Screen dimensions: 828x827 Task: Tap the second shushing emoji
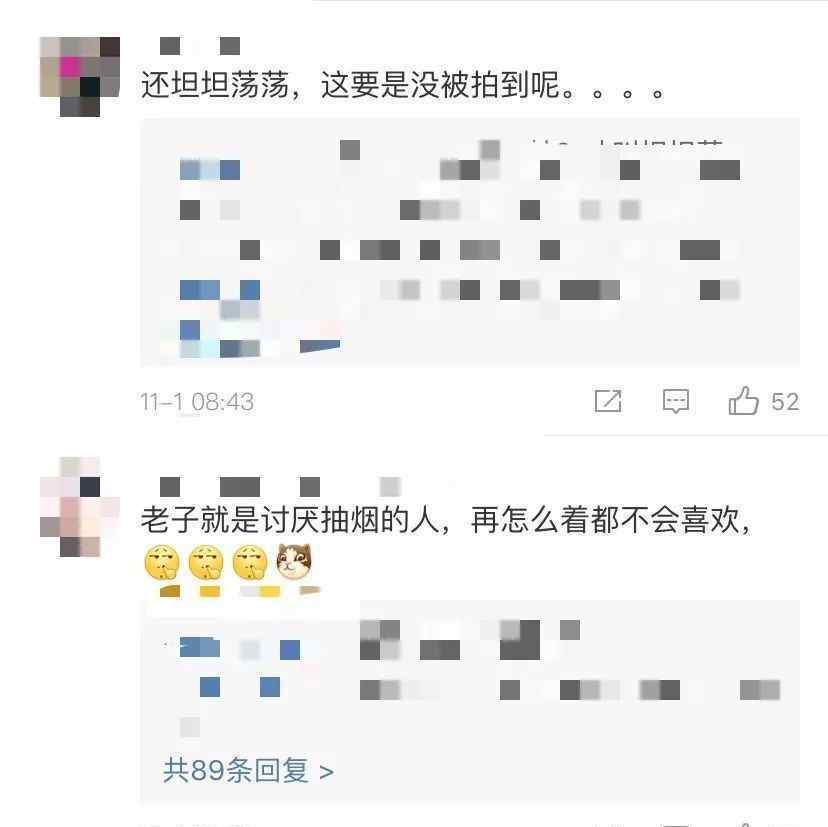click(x=206, y=563)
